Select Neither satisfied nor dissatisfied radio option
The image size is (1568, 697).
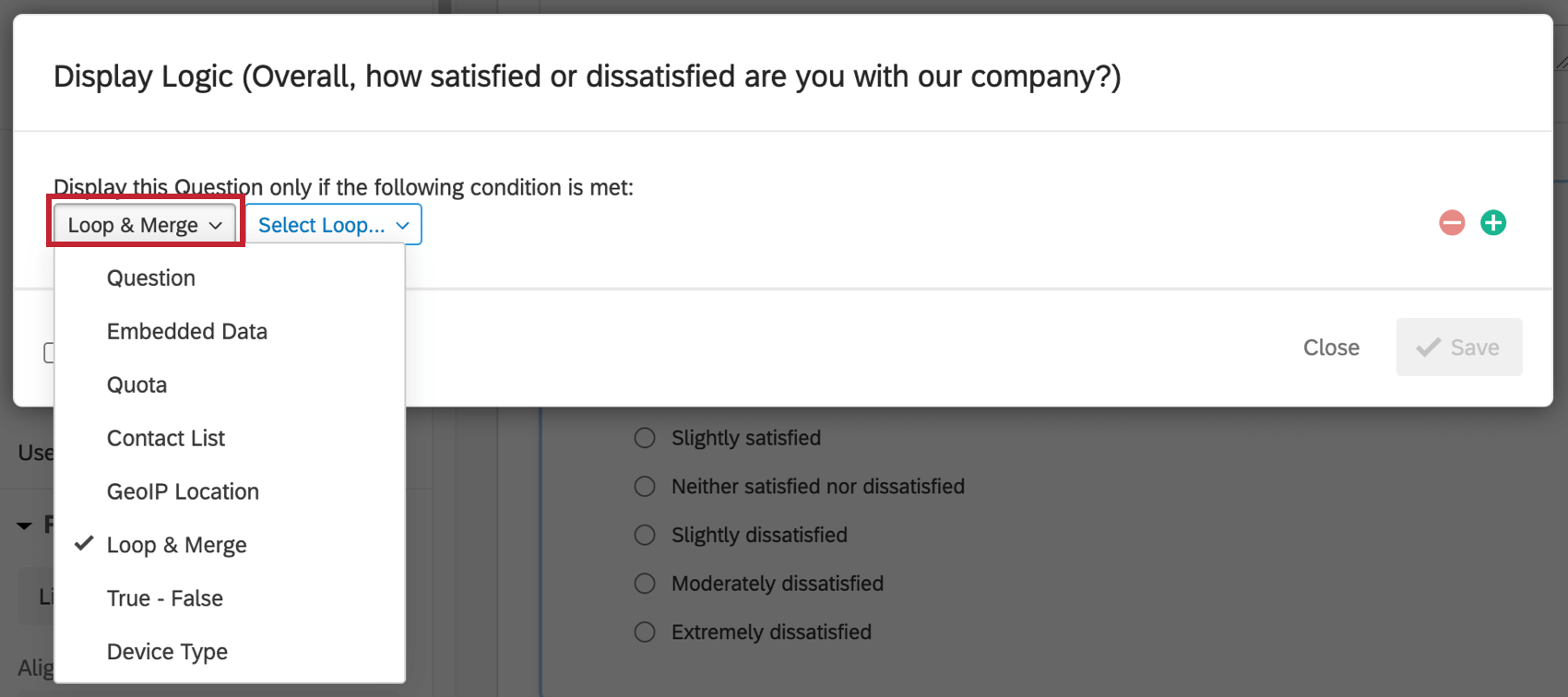[645, 487]
